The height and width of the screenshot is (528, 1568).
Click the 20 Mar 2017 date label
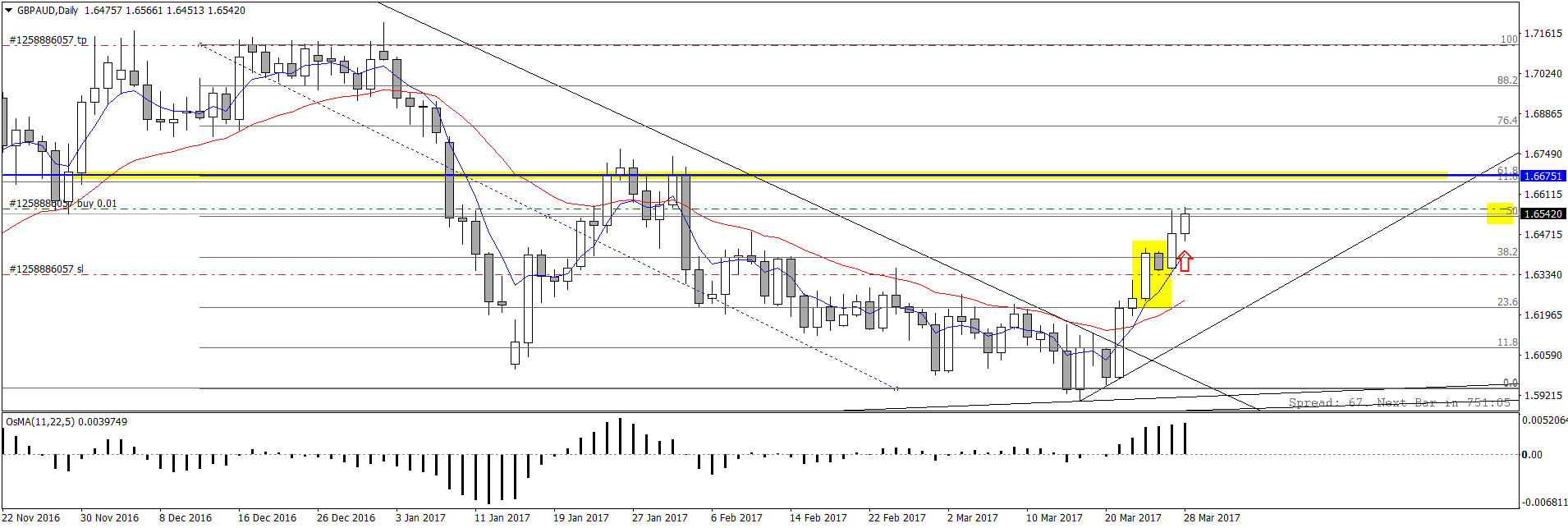click(1133, 518)
